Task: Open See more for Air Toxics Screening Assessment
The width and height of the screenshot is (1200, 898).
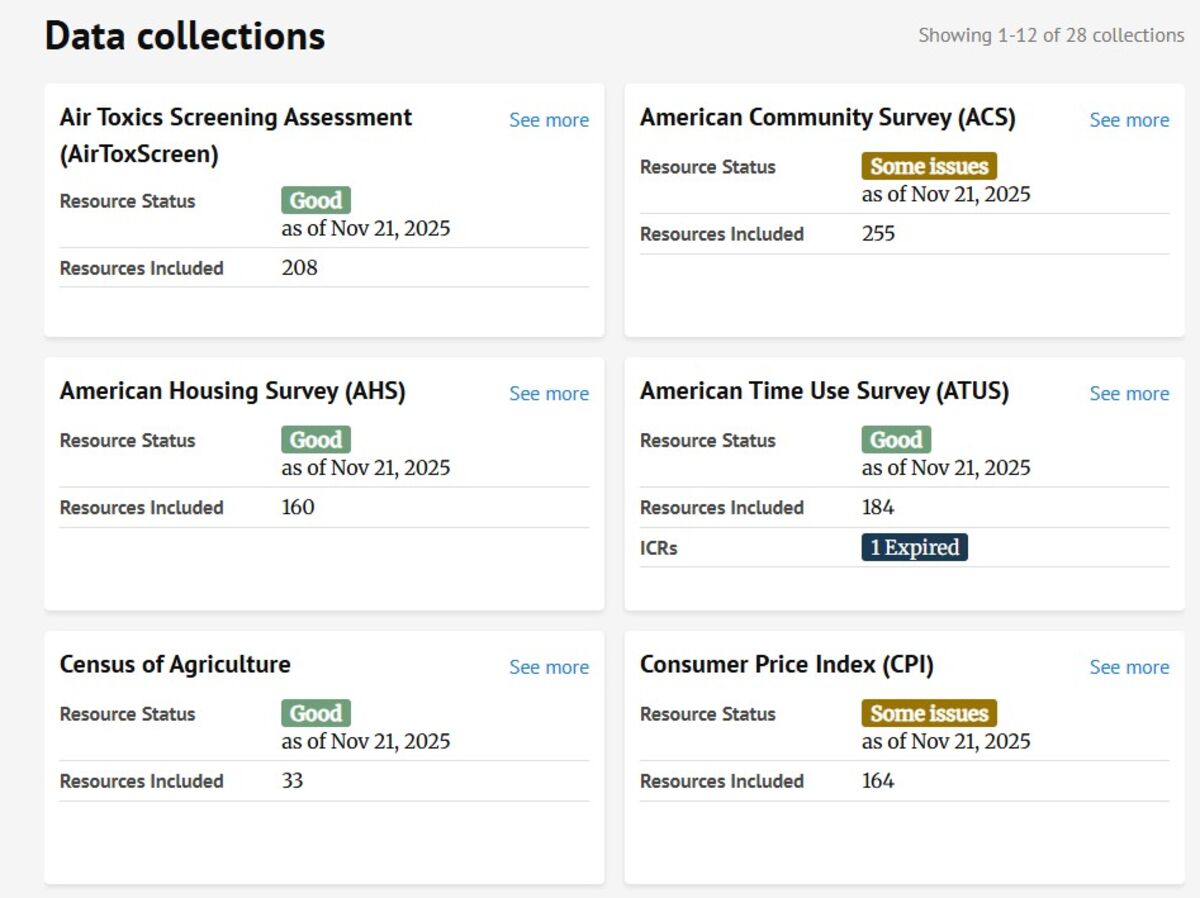Action: point(549,120)
